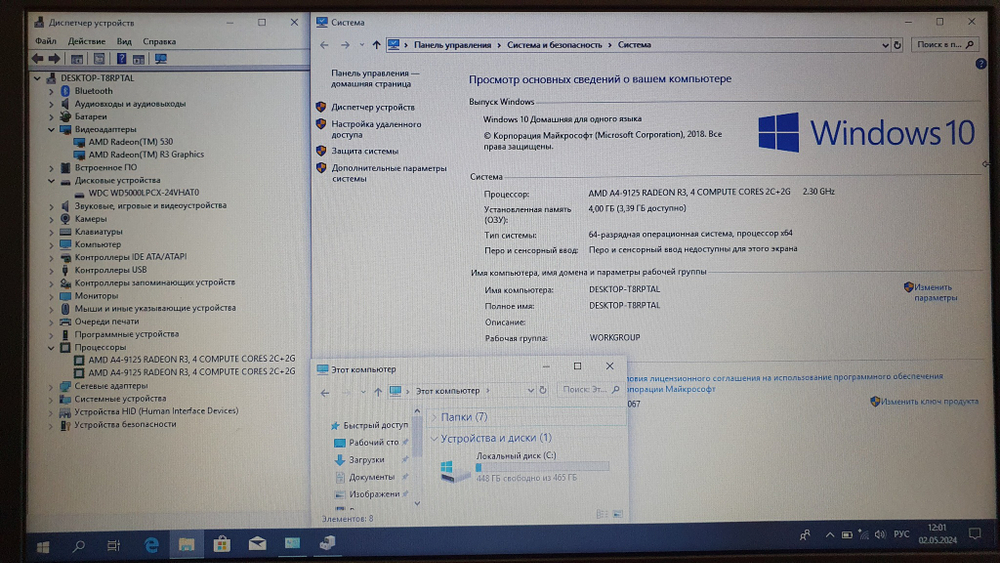Launch Microsoft Edge from taskbar
The image size is (1000, 563).
pos(151,545)
